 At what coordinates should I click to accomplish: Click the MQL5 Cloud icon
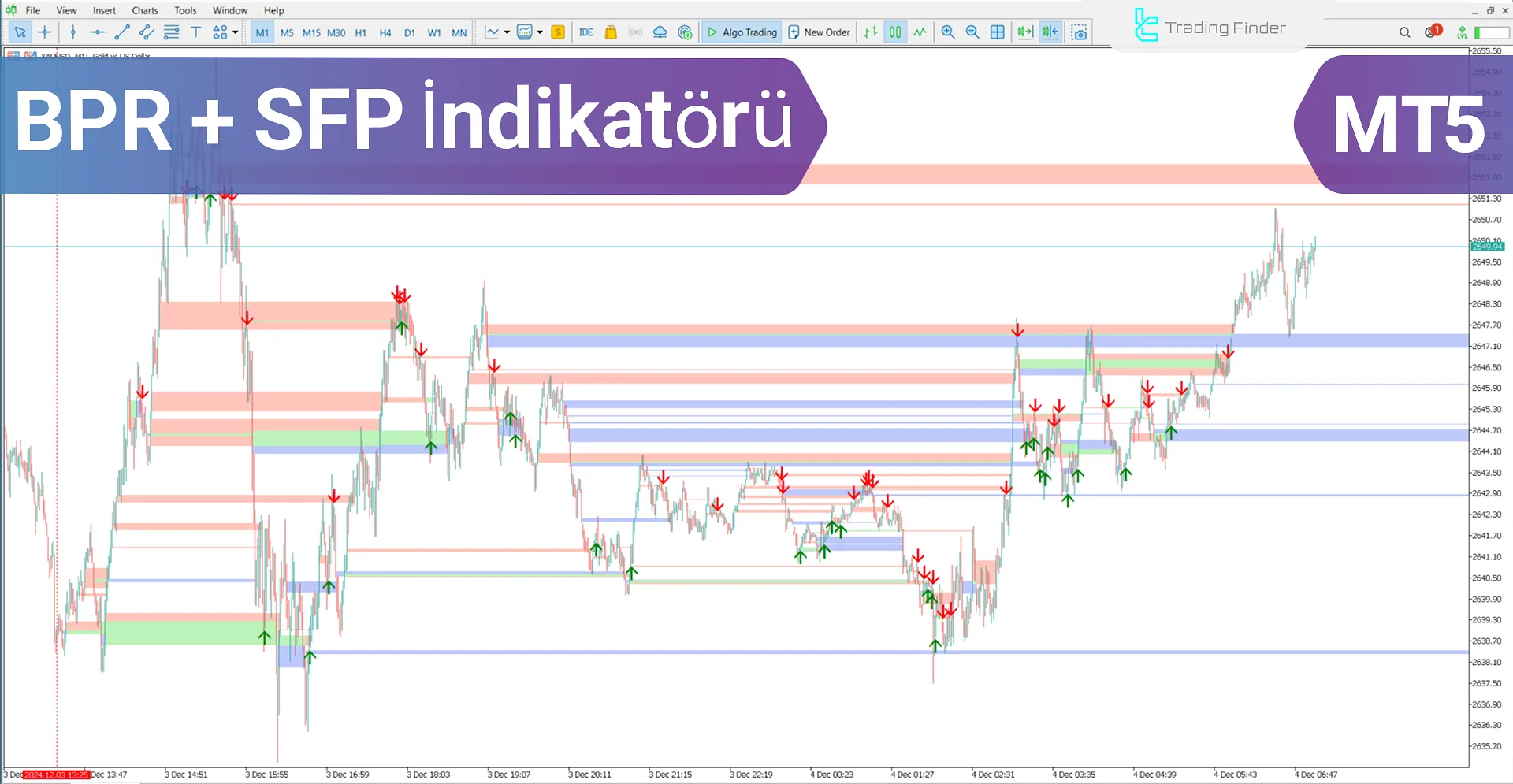point(660,32)
